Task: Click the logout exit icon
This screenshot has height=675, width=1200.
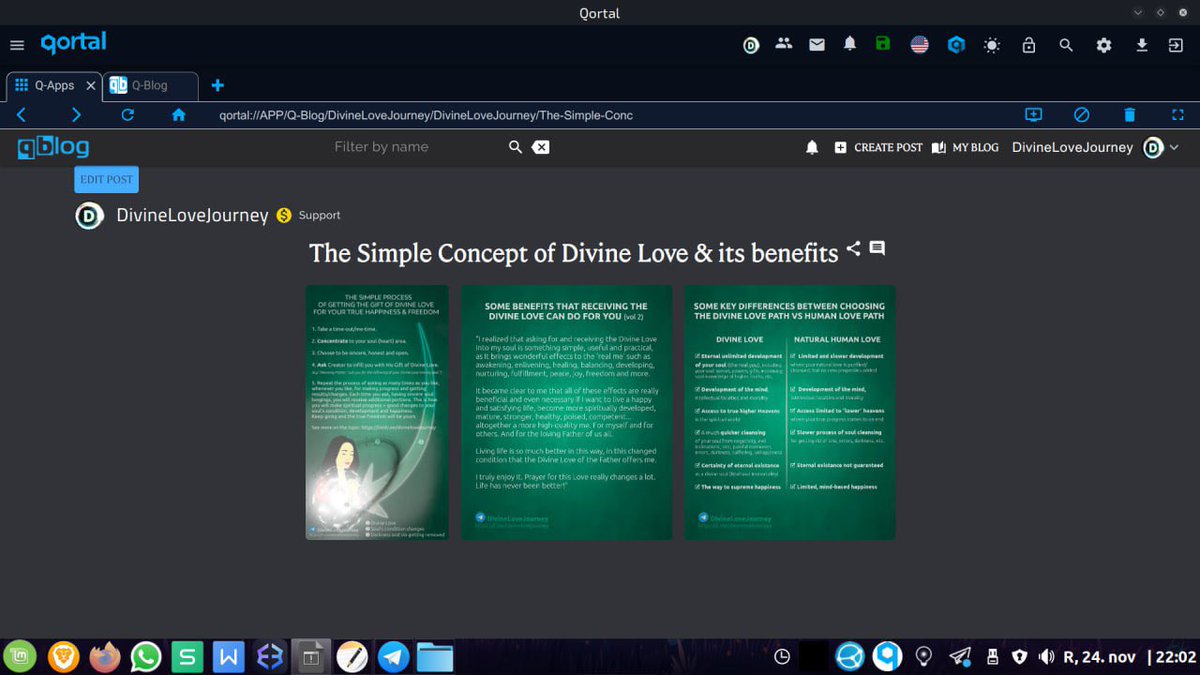Action: pyautogui.click(x=1176, y=45)
